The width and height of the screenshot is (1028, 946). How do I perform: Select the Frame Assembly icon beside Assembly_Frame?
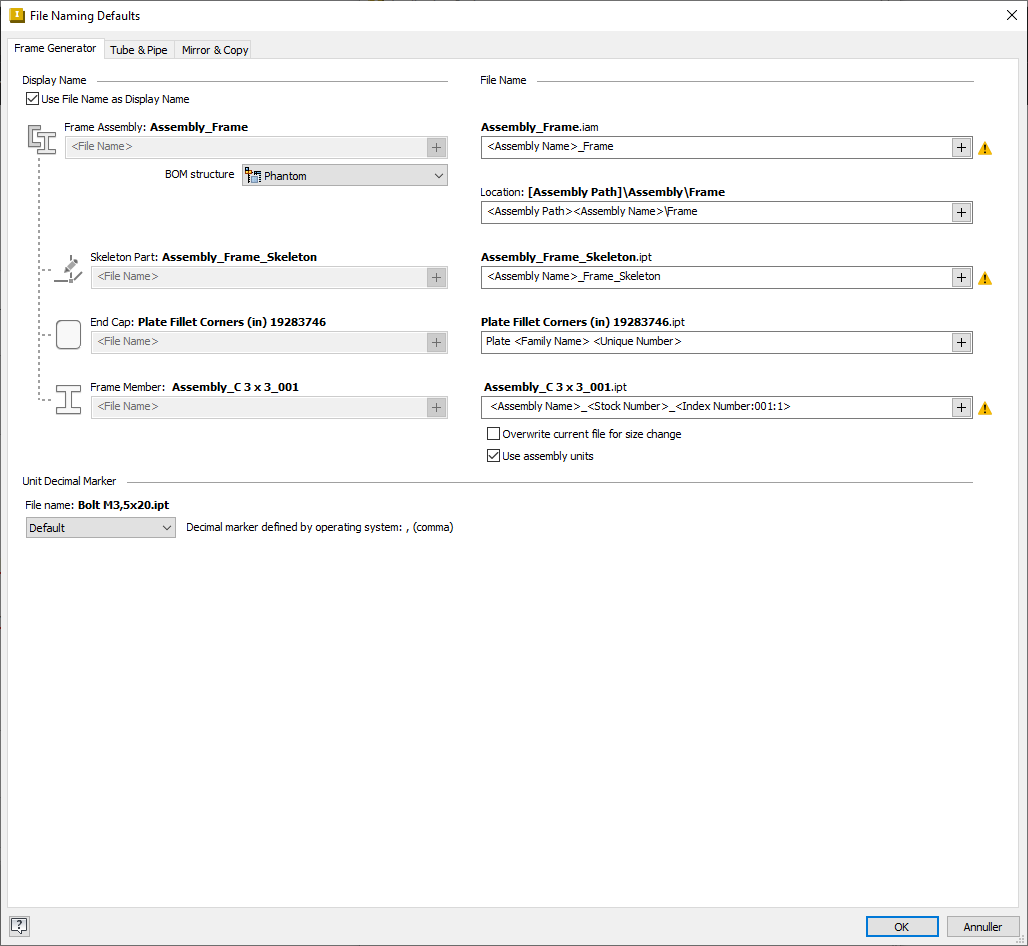point(42,141)
